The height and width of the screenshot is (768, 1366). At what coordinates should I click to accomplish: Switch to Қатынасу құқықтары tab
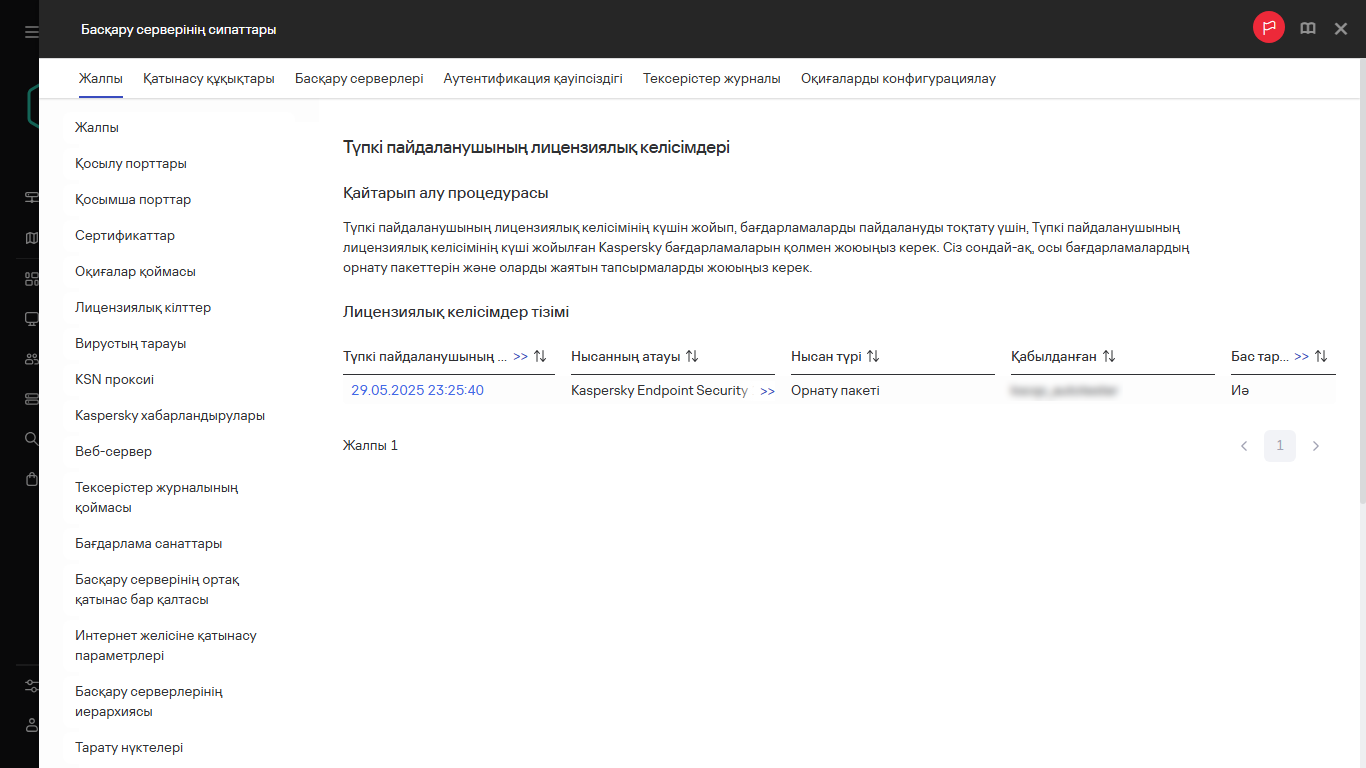click(208, 78)
